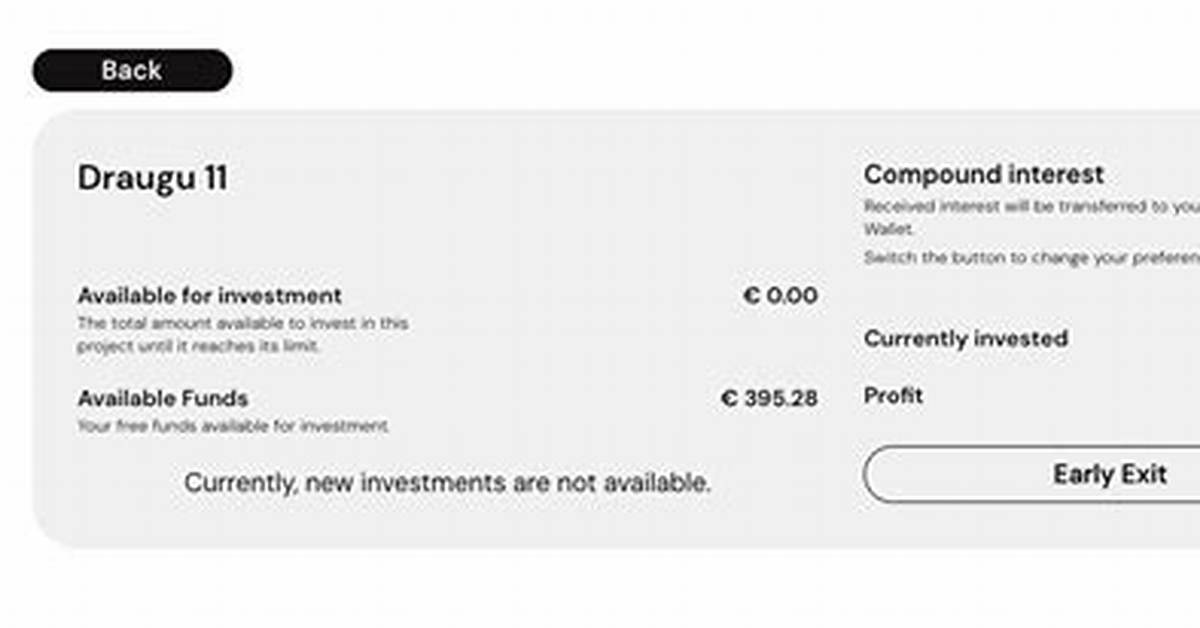Select the Draugu 11 project title
The image size is (1200, 628).
(x=152, y=178)
